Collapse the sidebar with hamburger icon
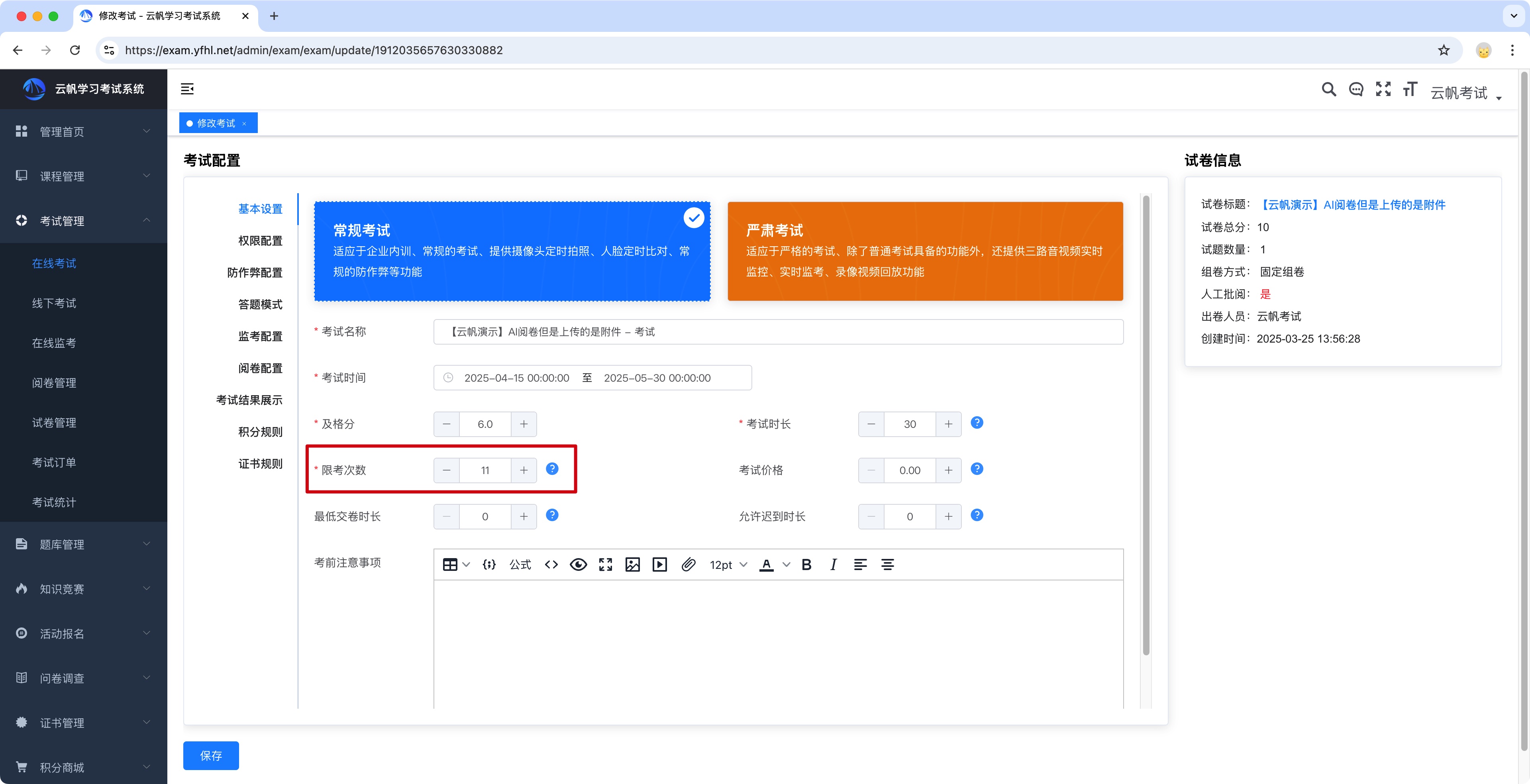Image resolution: width=1530 pixels, height=784 pixels. tap(187, 89)
